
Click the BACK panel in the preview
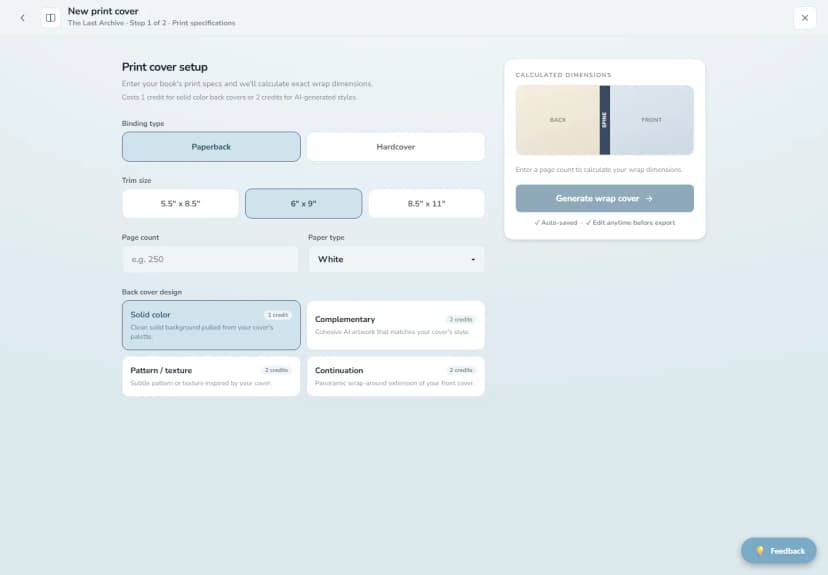click(x=558, y=120)
